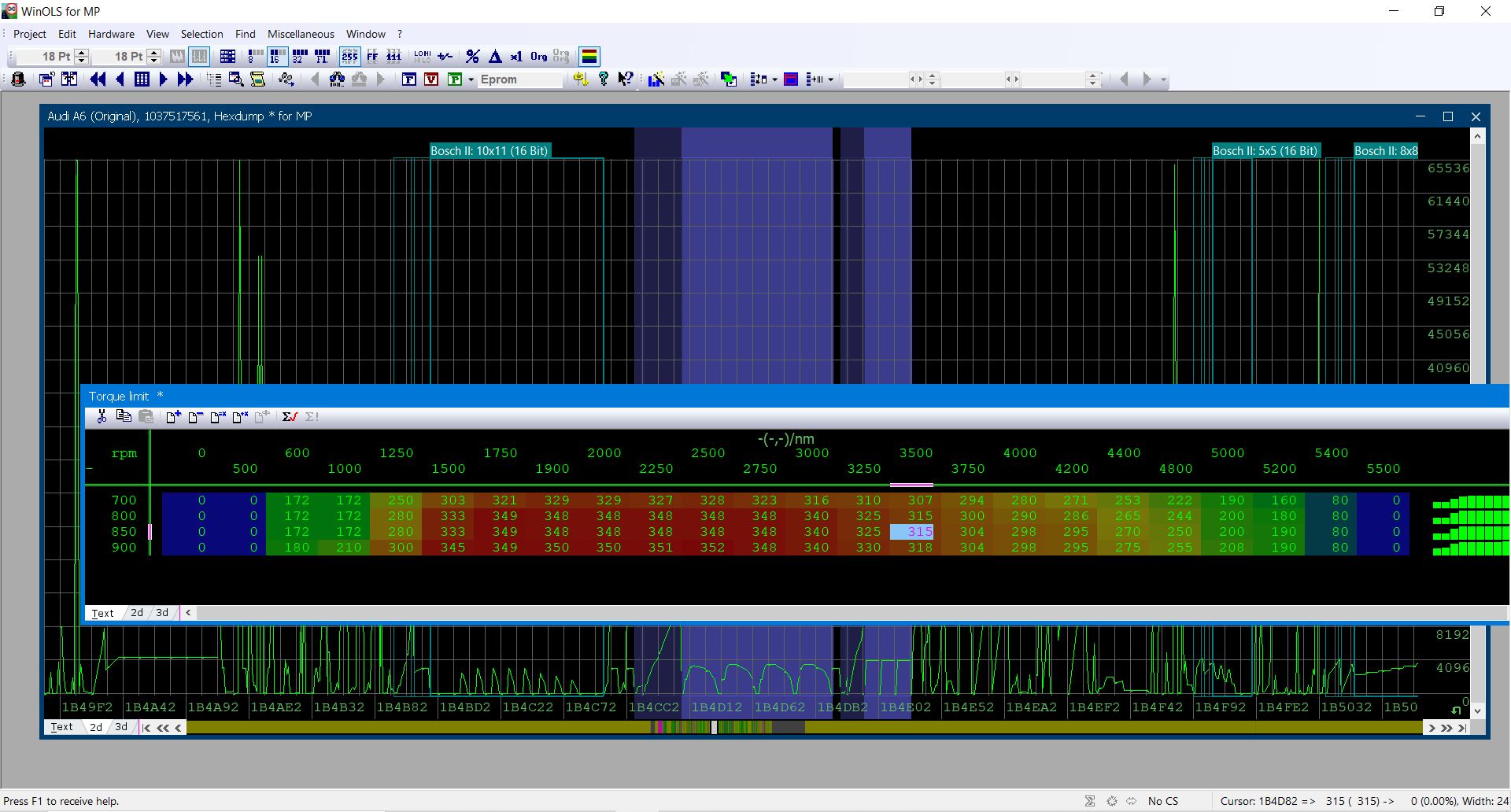Increase the first 18 Pt font size
The image size is (1511, 812).
(x=81, y=53)
